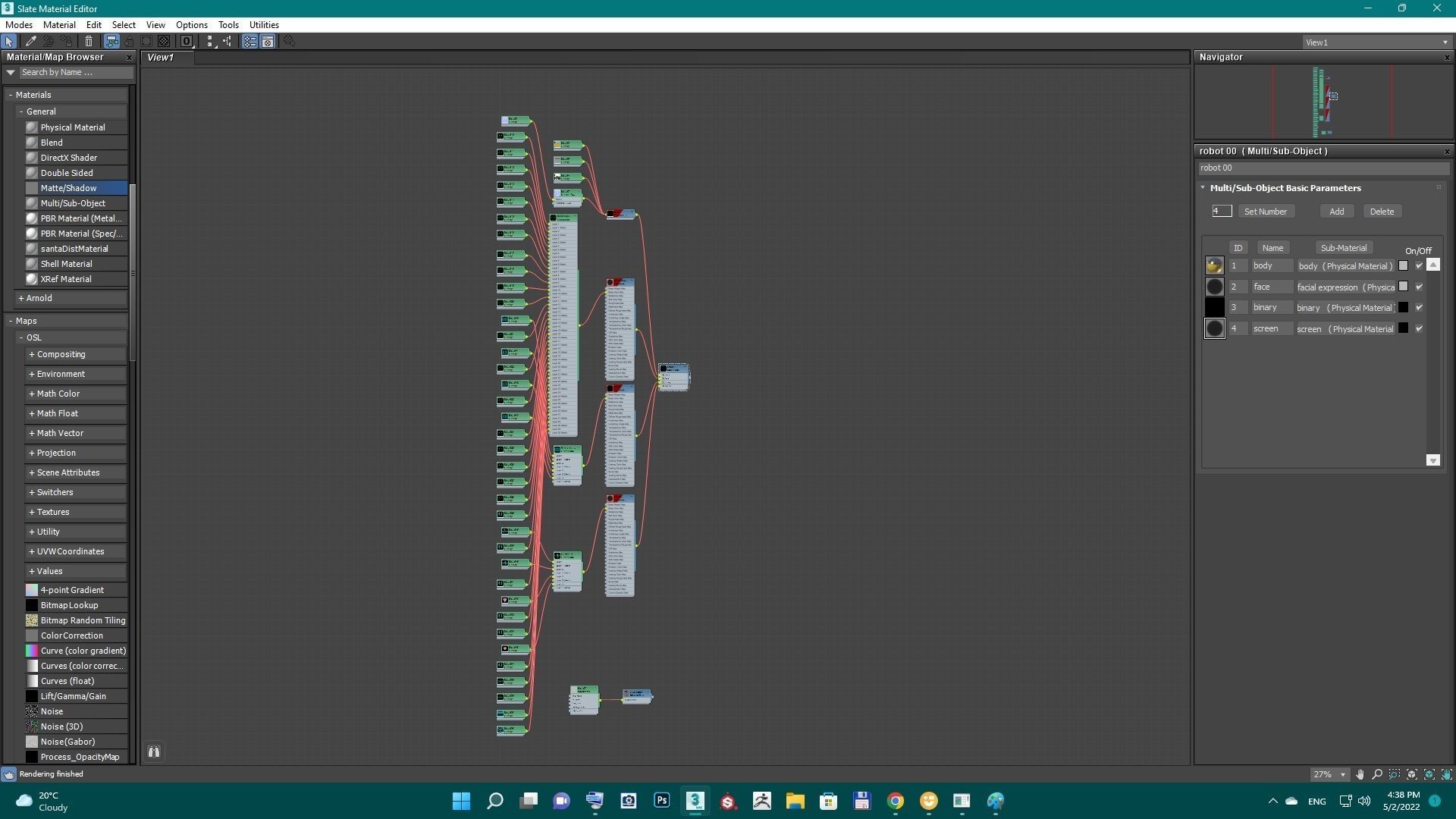Screen dimensions: 1456x819
Task: Click the Zoom Region Tool icon
Action: 1395,774
